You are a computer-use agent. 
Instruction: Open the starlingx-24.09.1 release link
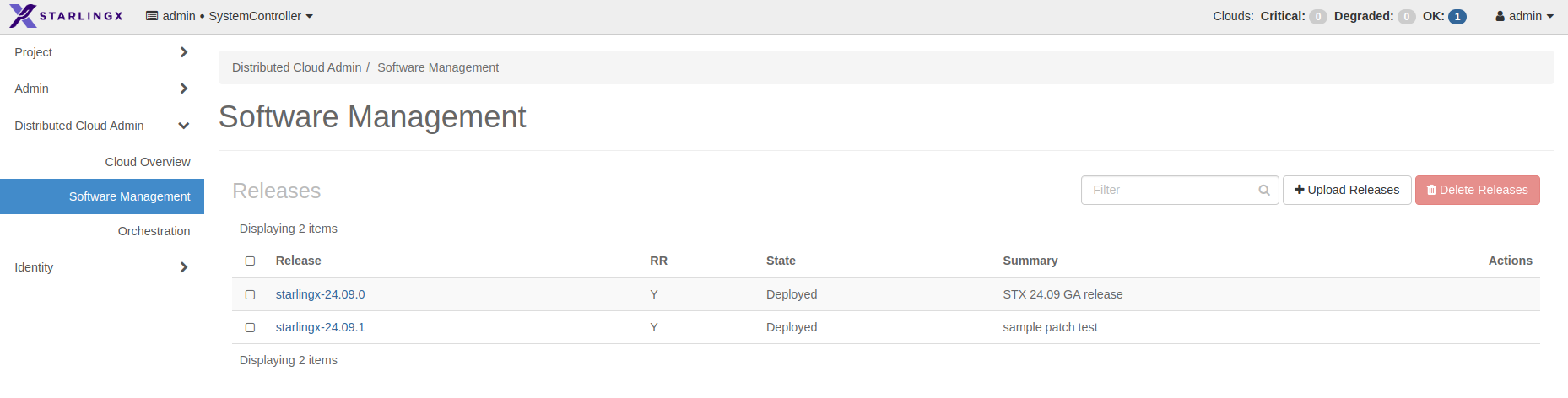pos(320,327)
